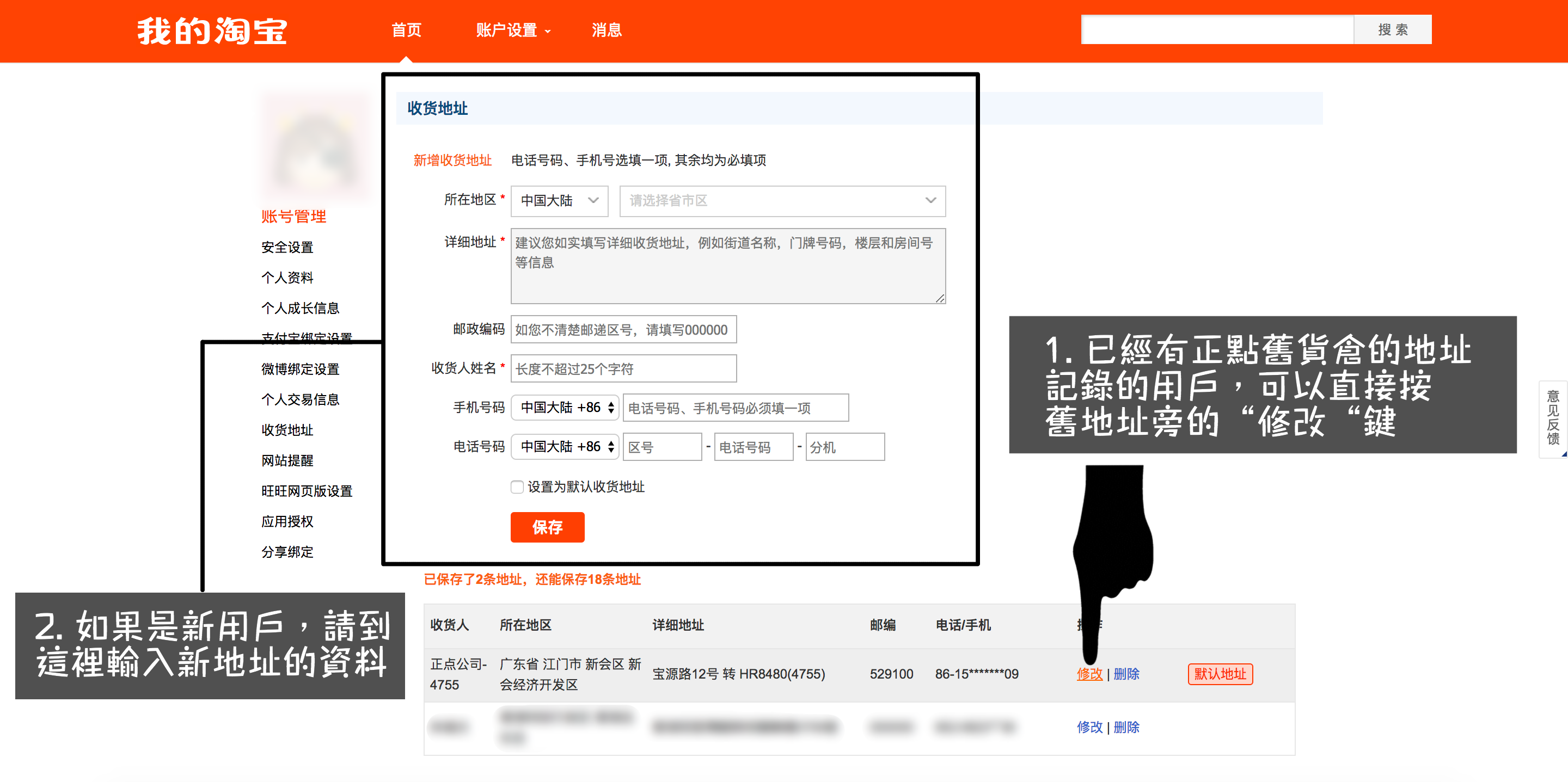The height and width of the screenshot is (782, 1568).
Task: Click the 保存 button
Action: [x=547, y=527]
